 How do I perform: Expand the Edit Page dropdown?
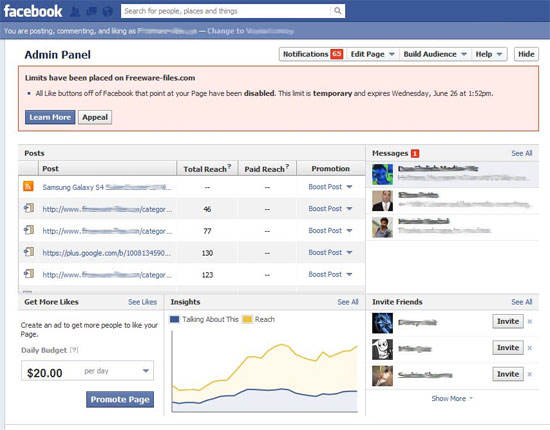373,54
